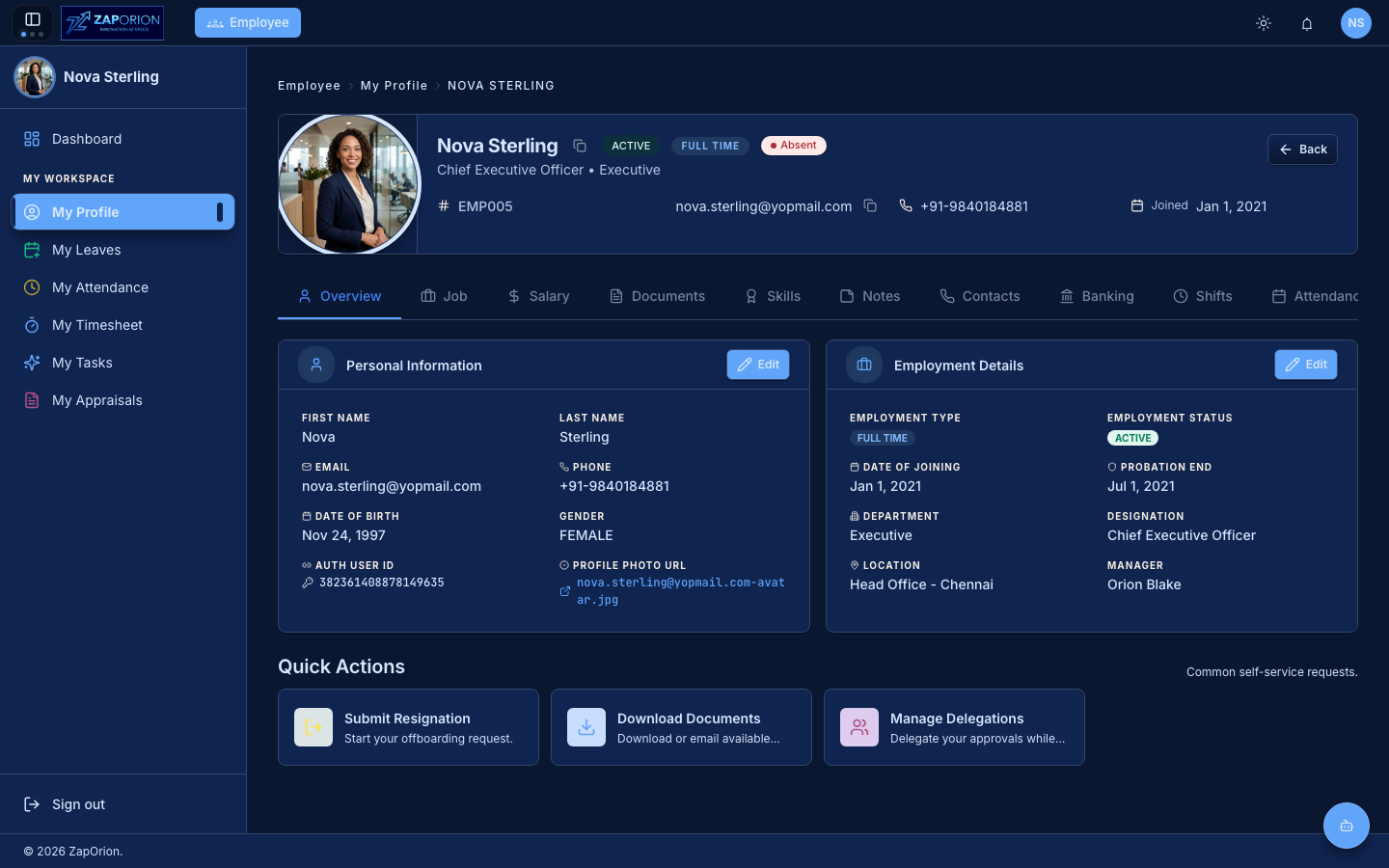
Task: Edit Employment Details
Action: [1306, 365]
